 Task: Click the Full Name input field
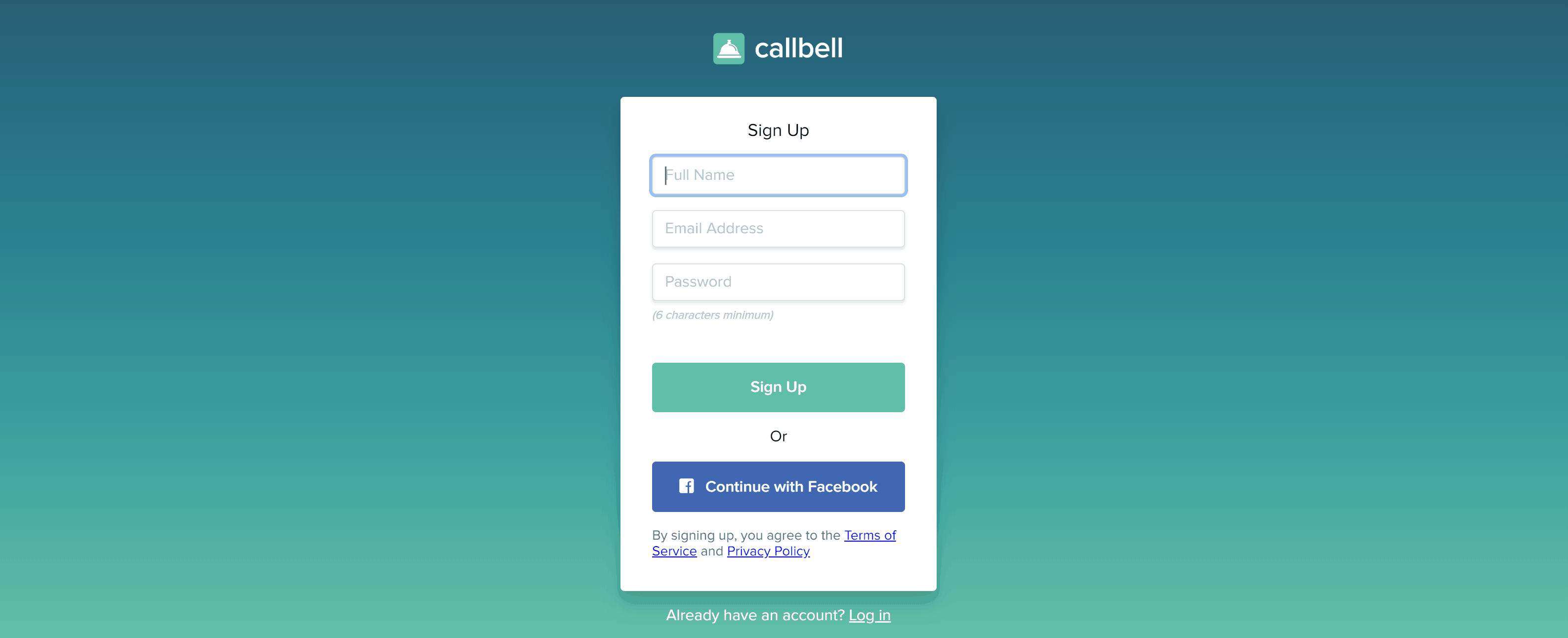(778, 175)
